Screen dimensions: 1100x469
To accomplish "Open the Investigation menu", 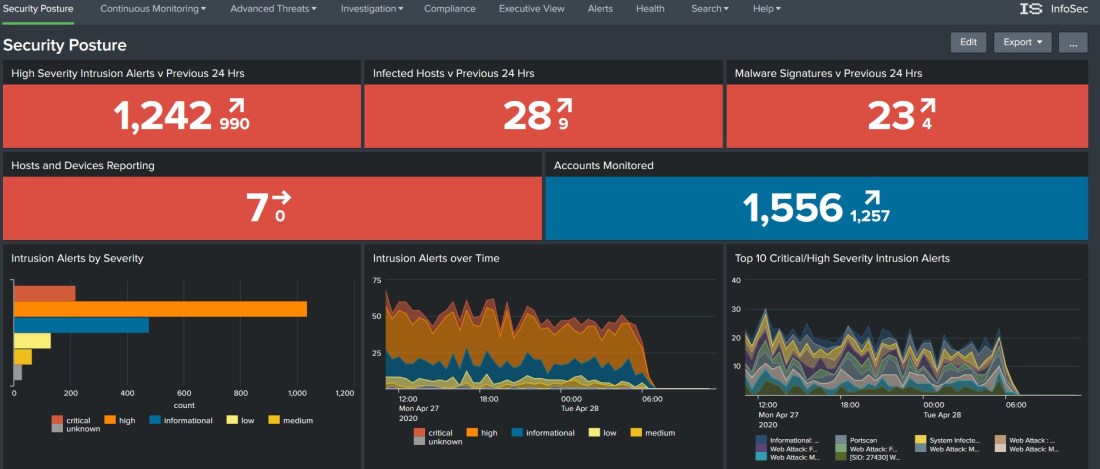I will coord(372,9).
